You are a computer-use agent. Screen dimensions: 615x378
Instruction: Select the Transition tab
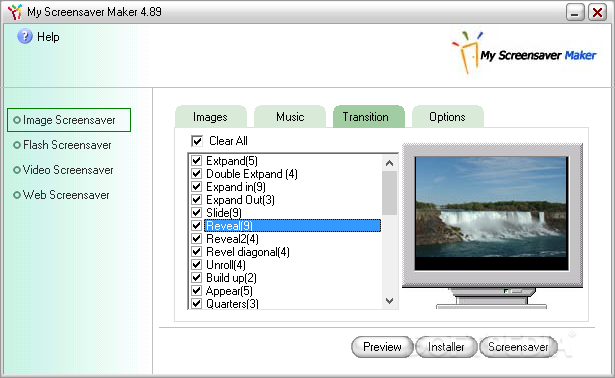[x=369, y=117]
